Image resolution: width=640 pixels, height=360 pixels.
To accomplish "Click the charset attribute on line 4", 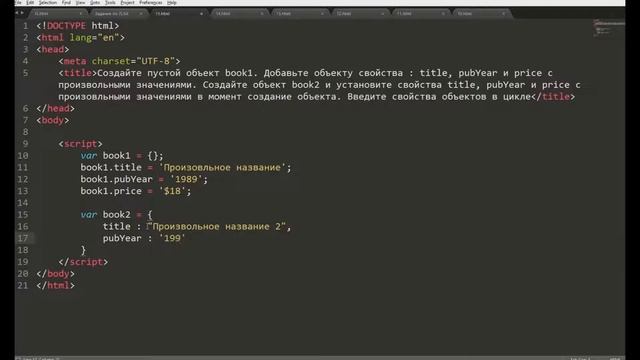I will pos(111,61).
